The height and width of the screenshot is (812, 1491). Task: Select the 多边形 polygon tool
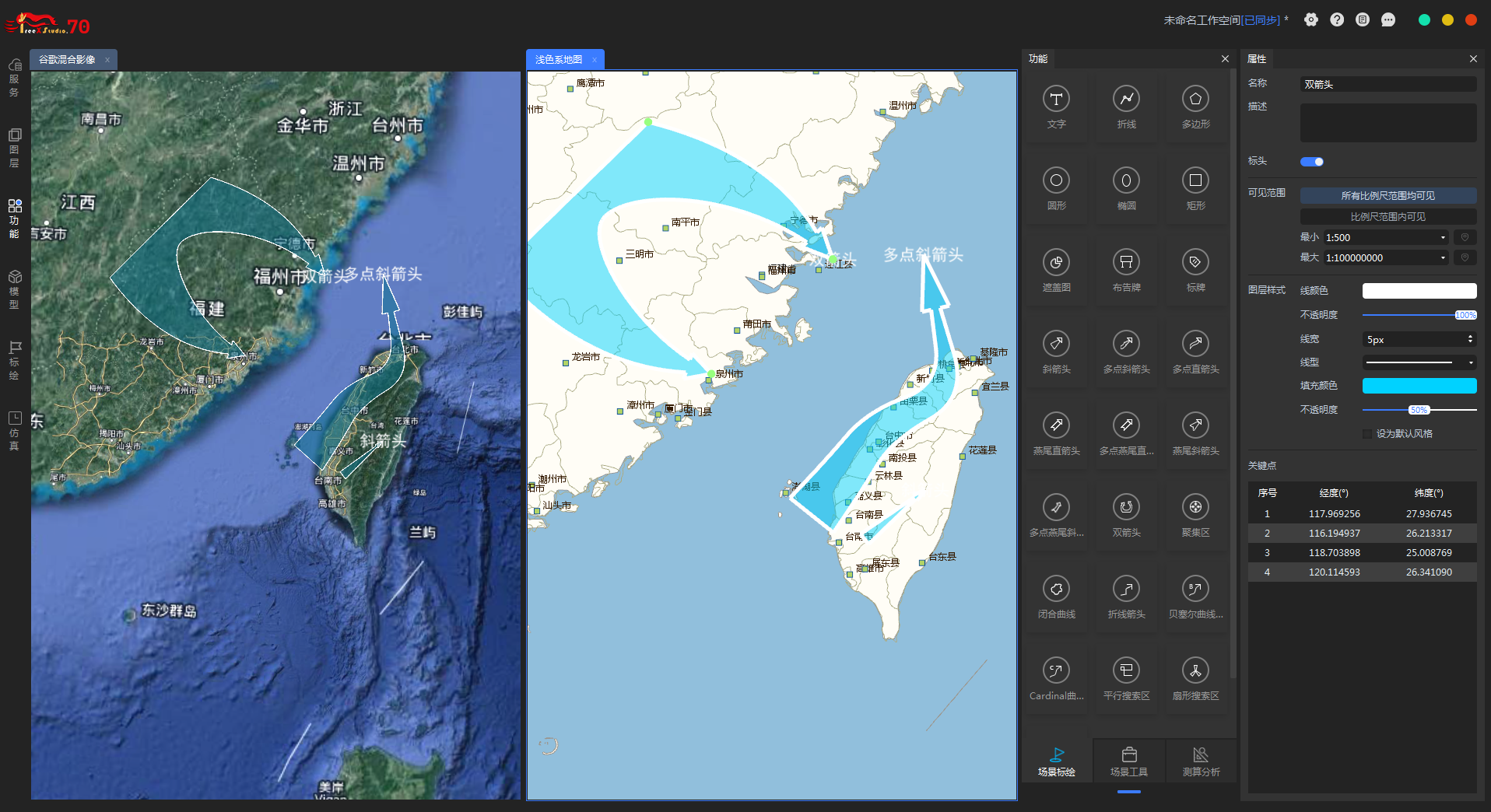tap(1195, 107)
